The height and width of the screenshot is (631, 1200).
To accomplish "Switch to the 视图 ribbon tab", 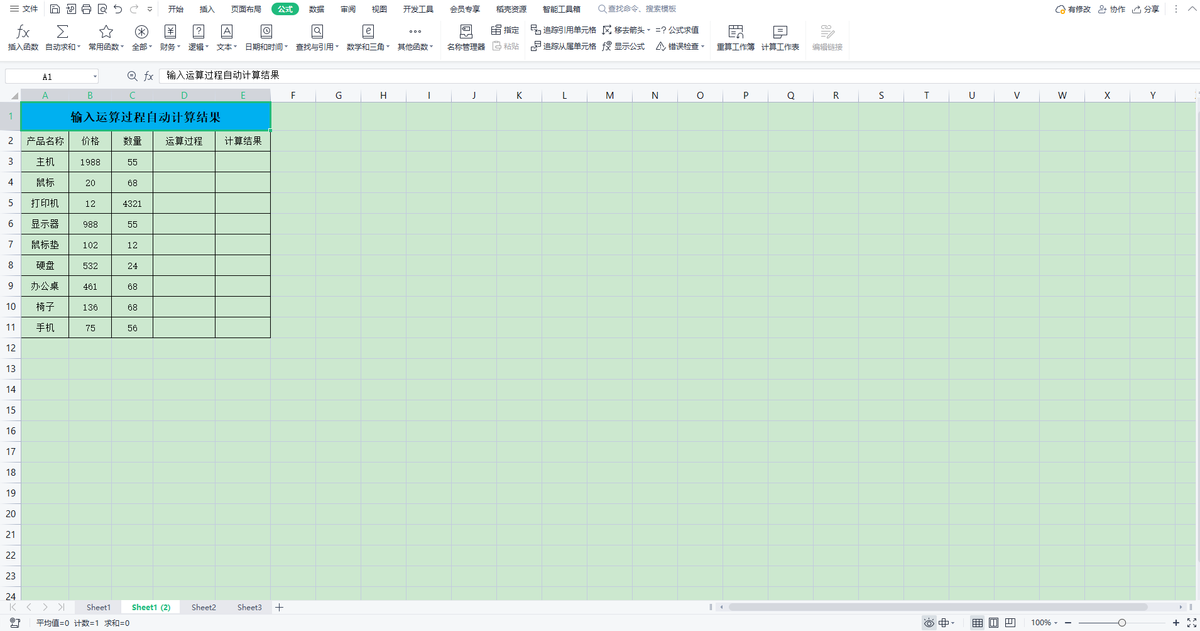I will point(379,8).
